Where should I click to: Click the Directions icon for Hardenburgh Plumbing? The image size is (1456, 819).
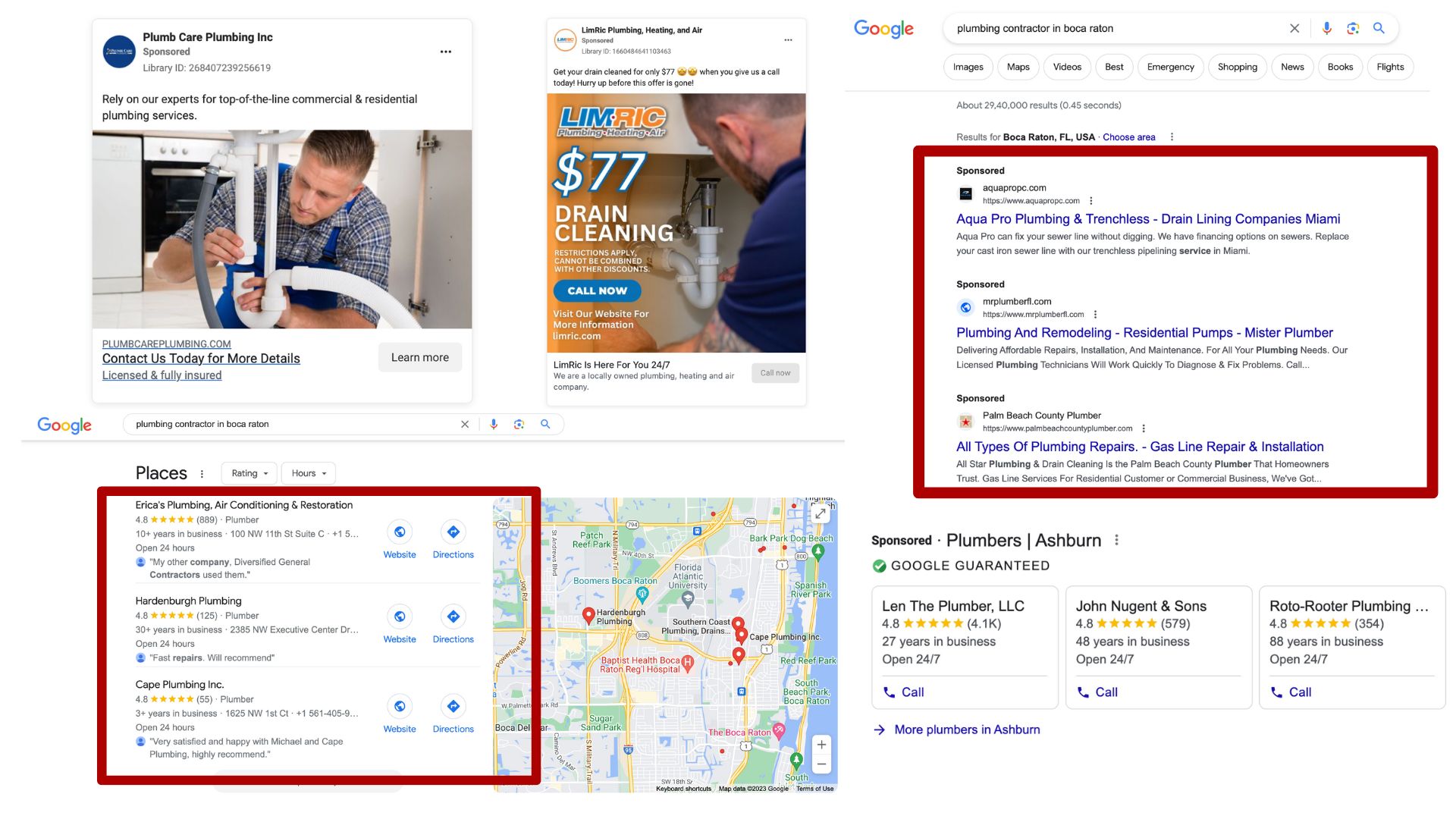453,617
